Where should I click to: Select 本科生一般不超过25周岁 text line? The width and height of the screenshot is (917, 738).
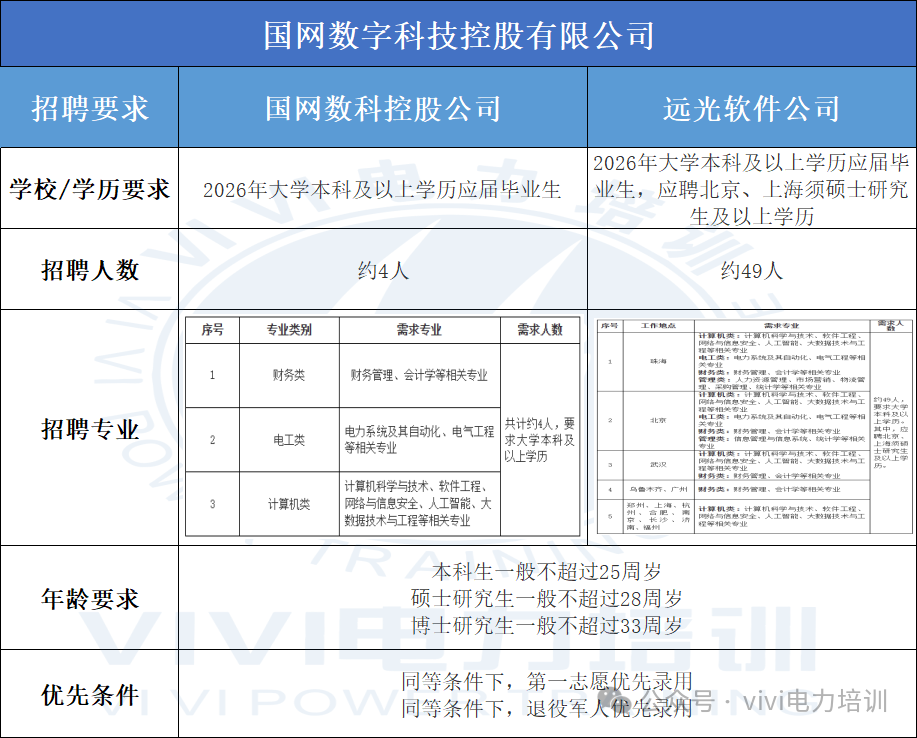tap(547, 573)
